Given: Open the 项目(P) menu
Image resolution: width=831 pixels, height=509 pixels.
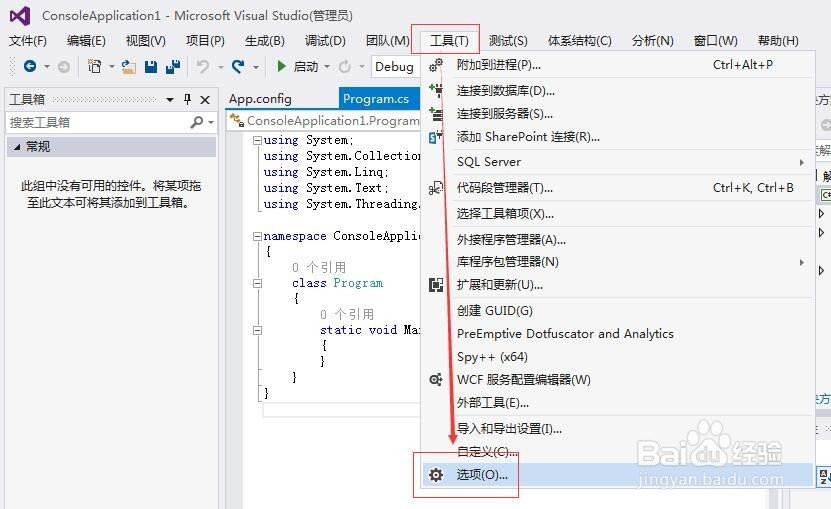Looking at the screenshot, I should coord(205,41).
